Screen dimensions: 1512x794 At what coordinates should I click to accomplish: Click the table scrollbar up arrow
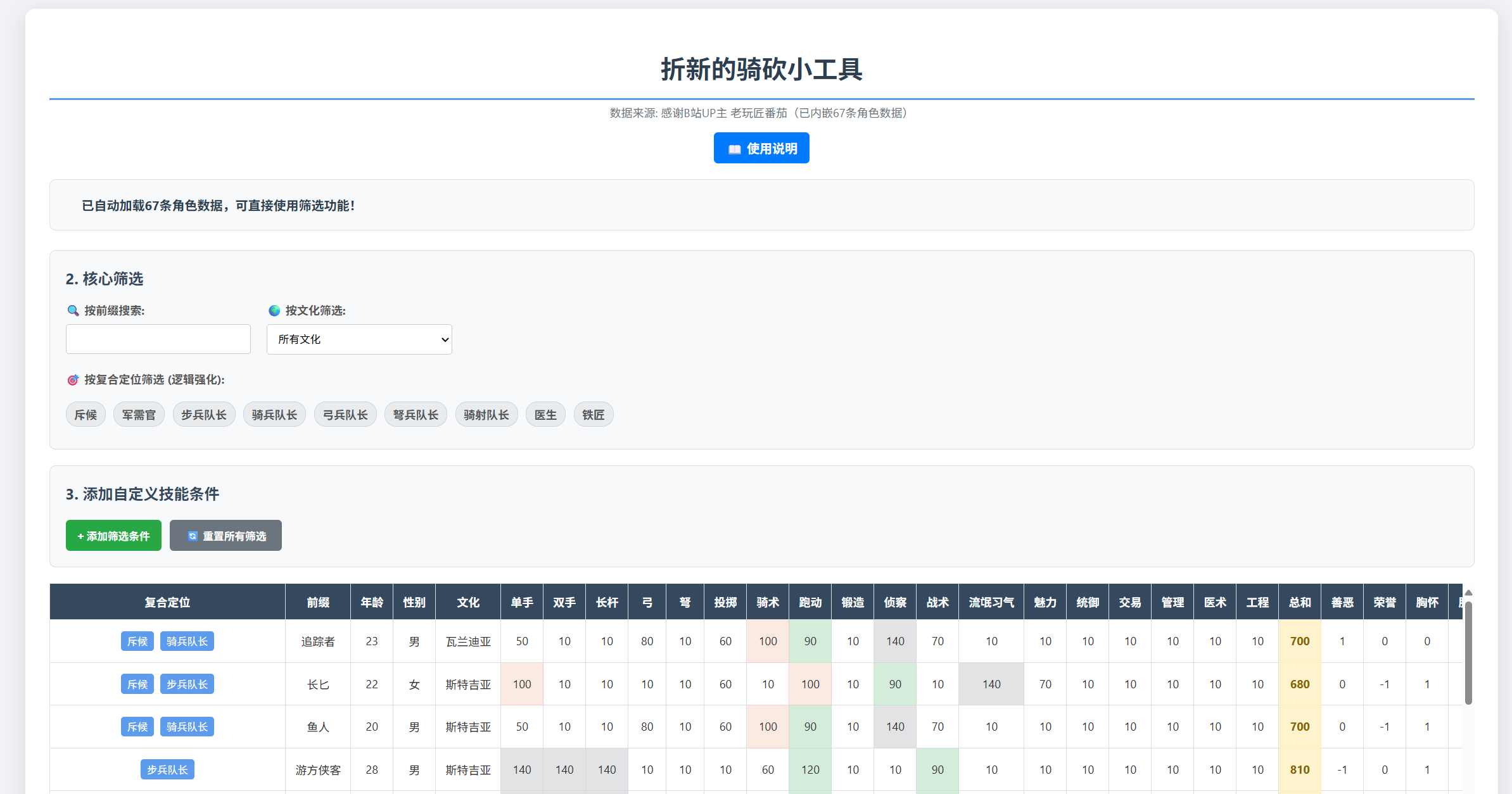[1468, 593]
